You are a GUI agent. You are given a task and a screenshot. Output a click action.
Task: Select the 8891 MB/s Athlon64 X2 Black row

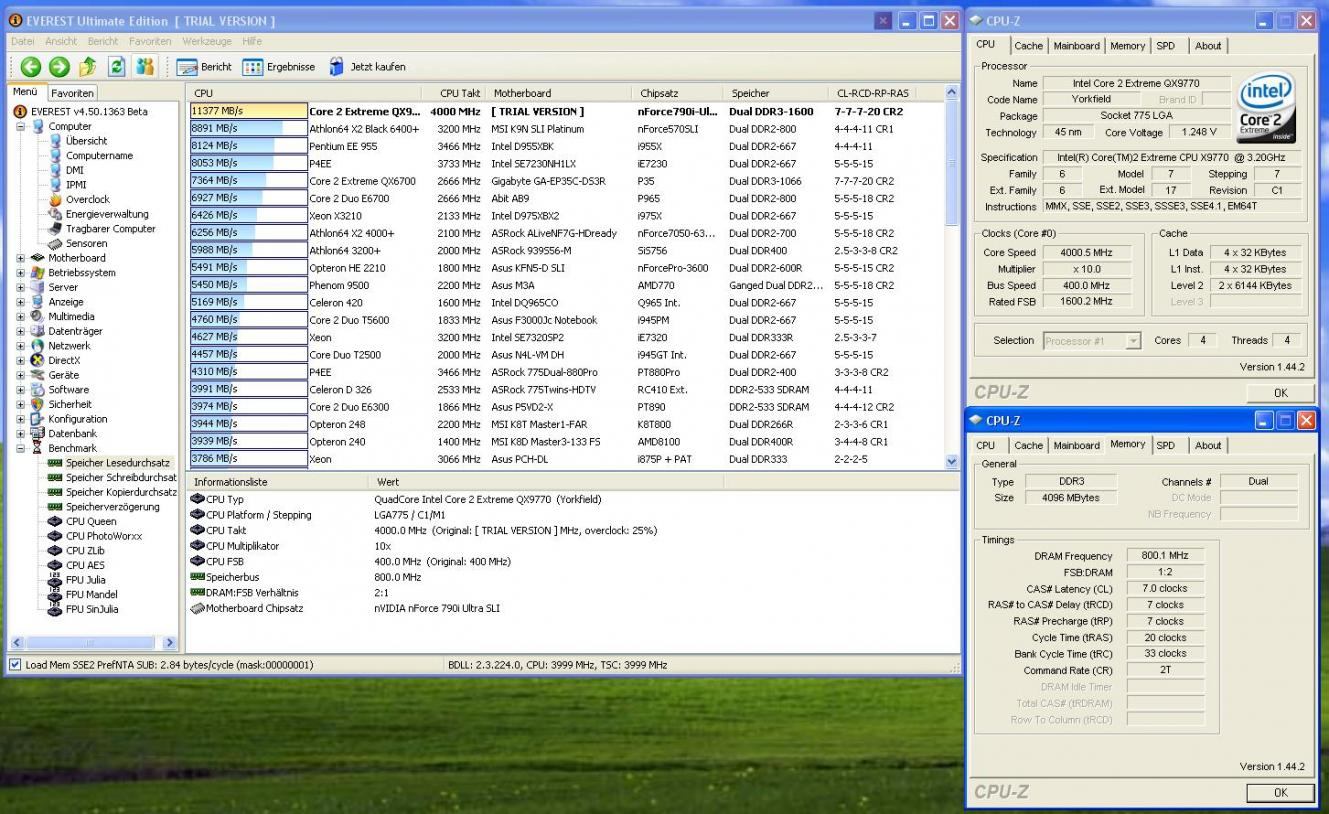tap(565, 129)
